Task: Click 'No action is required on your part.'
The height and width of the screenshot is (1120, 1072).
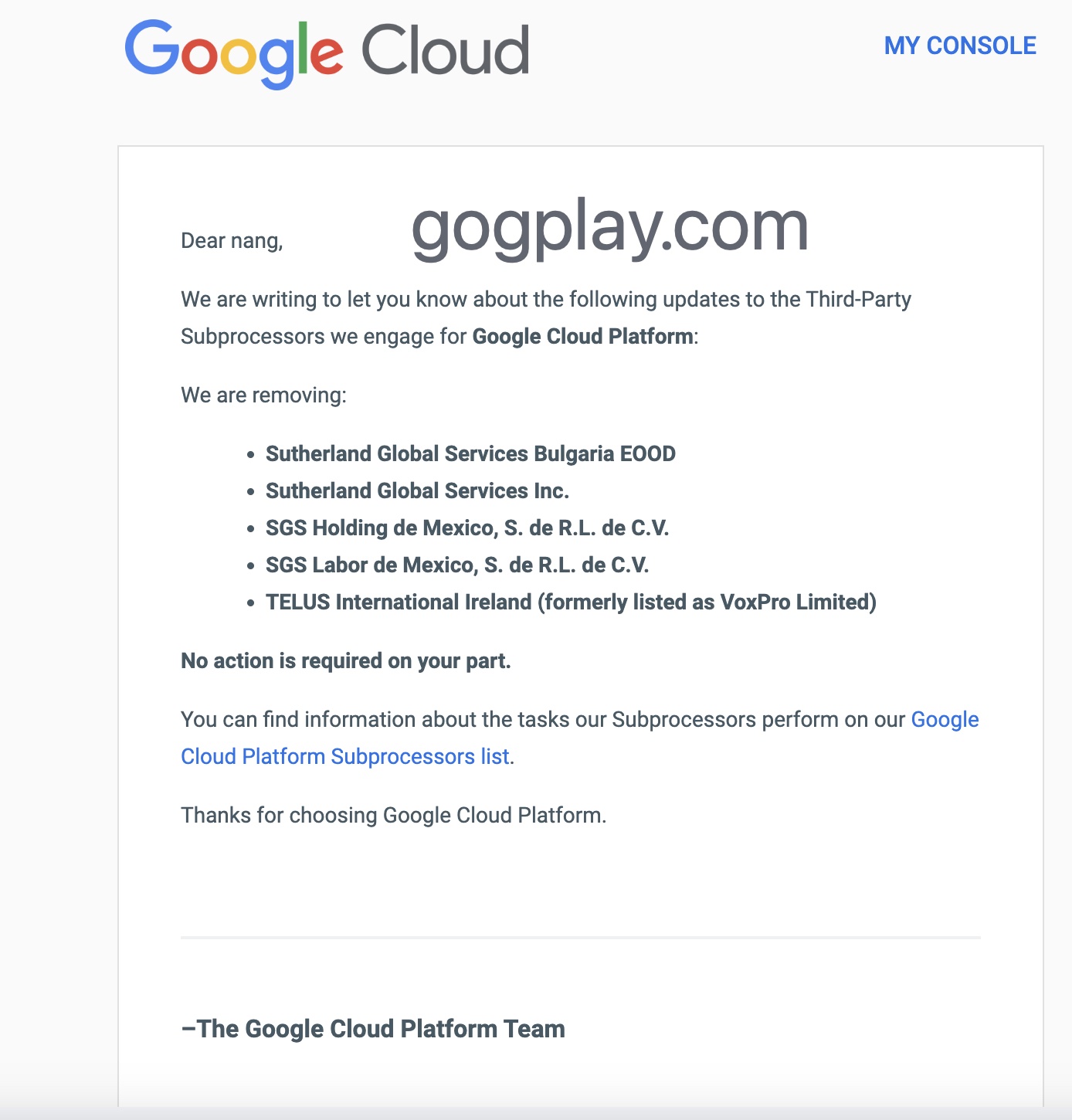Action: tap(346, 661)
